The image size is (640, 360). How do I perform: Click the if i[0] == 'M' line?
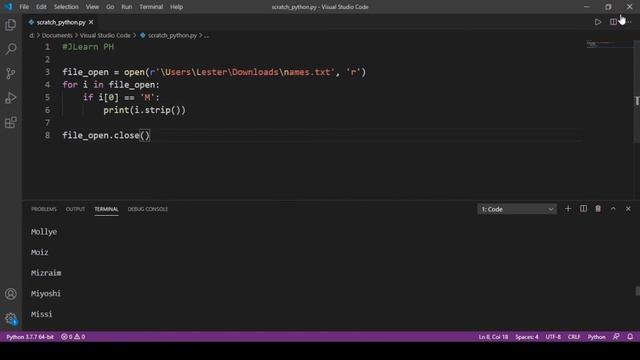tap(121, 98)
